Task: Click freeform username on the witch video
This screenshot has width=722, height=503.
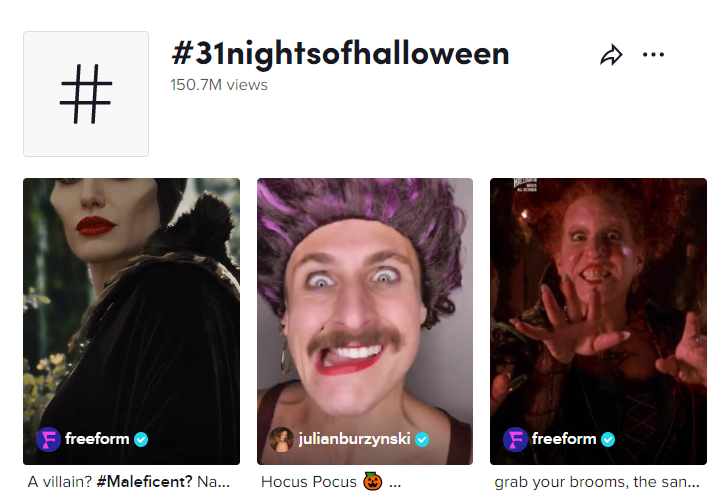Action: [565, 439]
